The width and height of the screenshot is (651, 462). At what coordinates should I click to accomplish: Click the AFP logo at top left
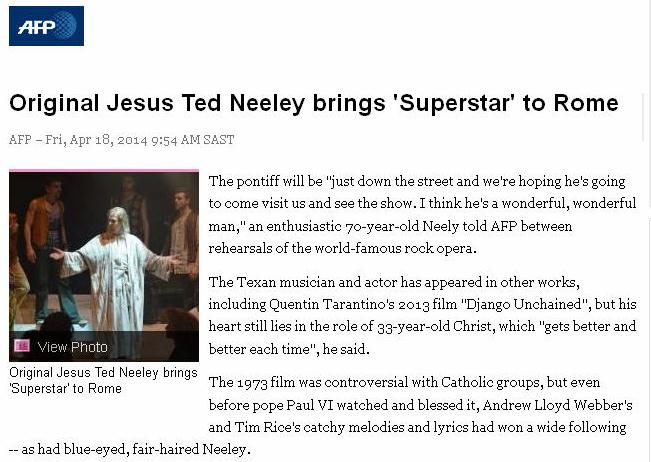[x=46, y=25]
